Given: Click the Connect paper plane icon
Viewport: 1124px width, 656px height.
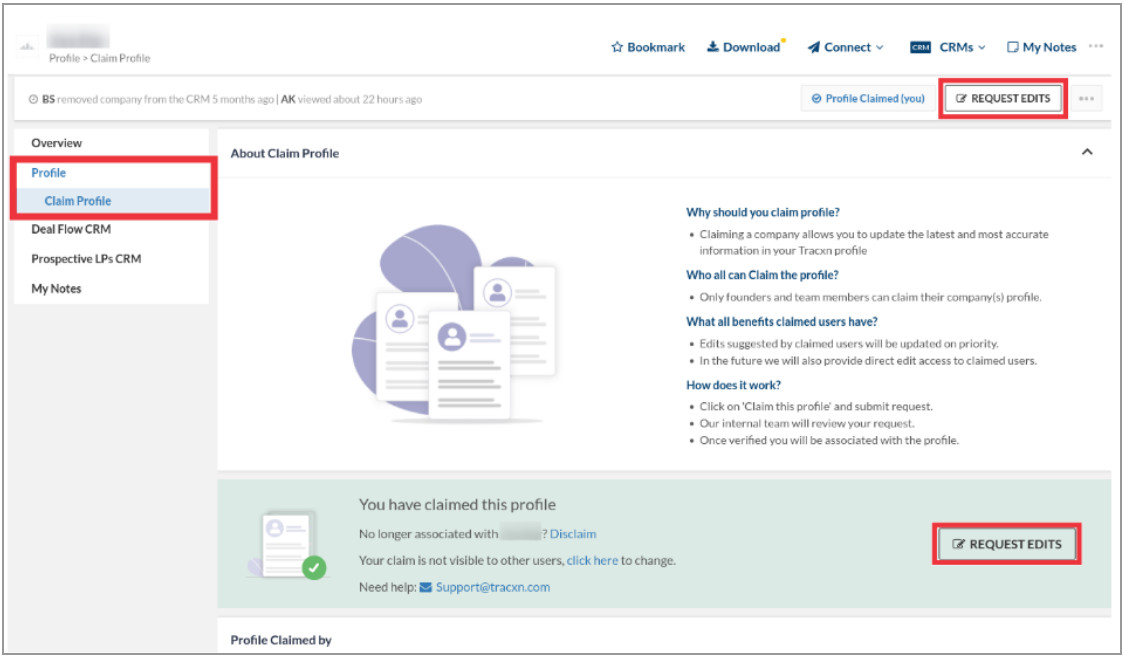Looking at the screenshot, I should point(814,47).
